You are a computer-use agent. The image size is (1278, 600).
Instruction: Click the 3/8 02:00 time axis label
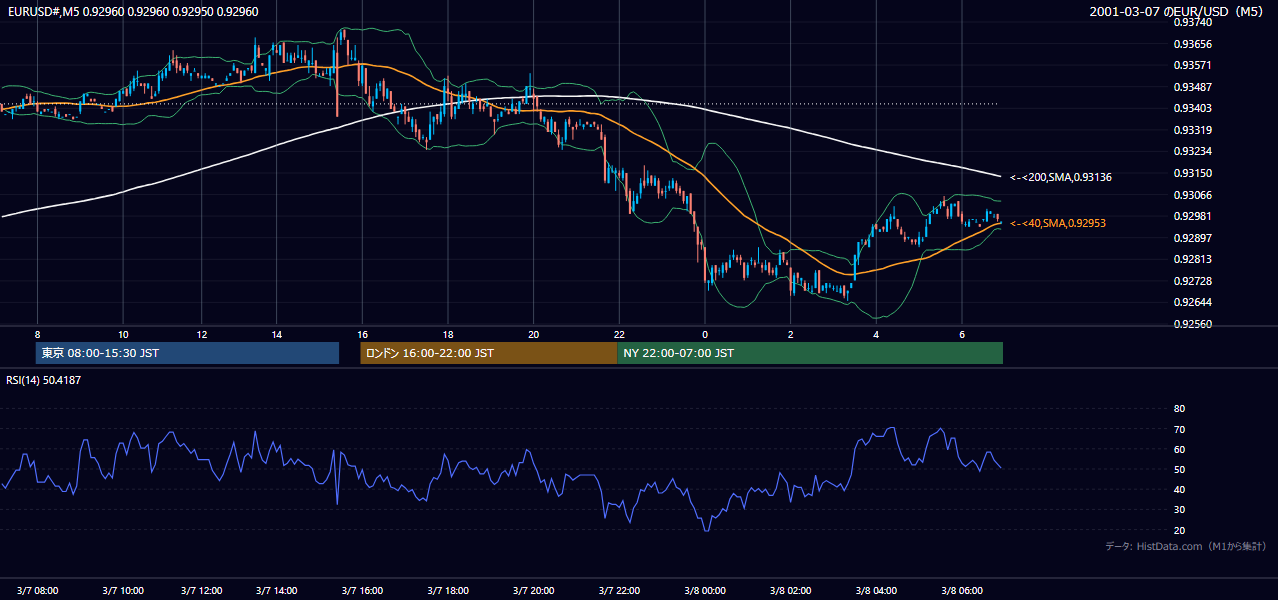click(790, 591)
